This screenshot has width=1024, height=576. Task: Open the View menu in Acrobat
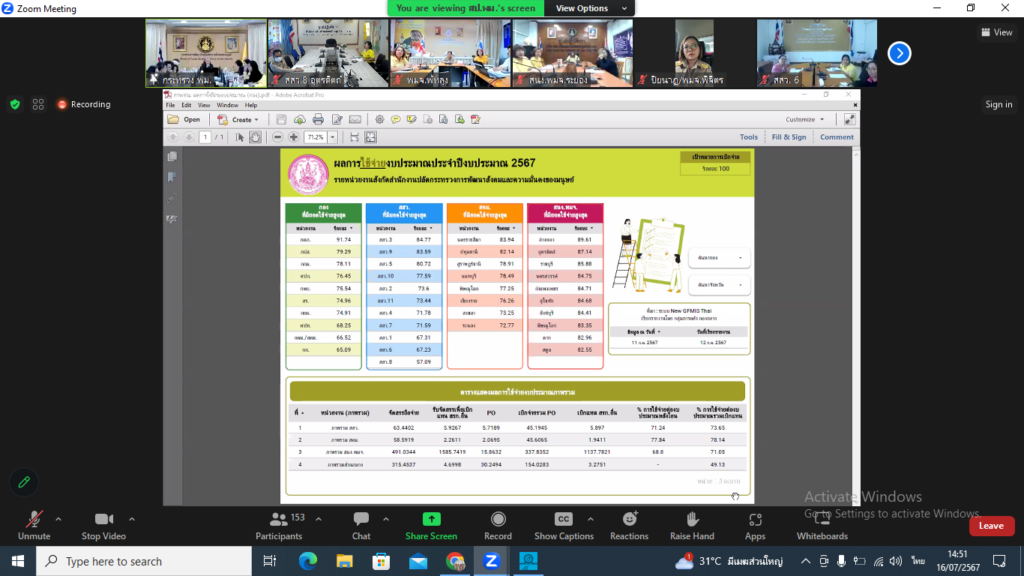pos(204,105)
